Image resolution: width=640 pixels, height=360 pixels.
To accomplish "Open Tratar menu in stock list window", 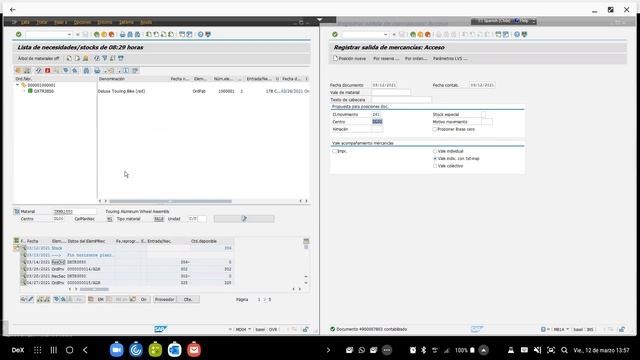I will click(42, 22).
